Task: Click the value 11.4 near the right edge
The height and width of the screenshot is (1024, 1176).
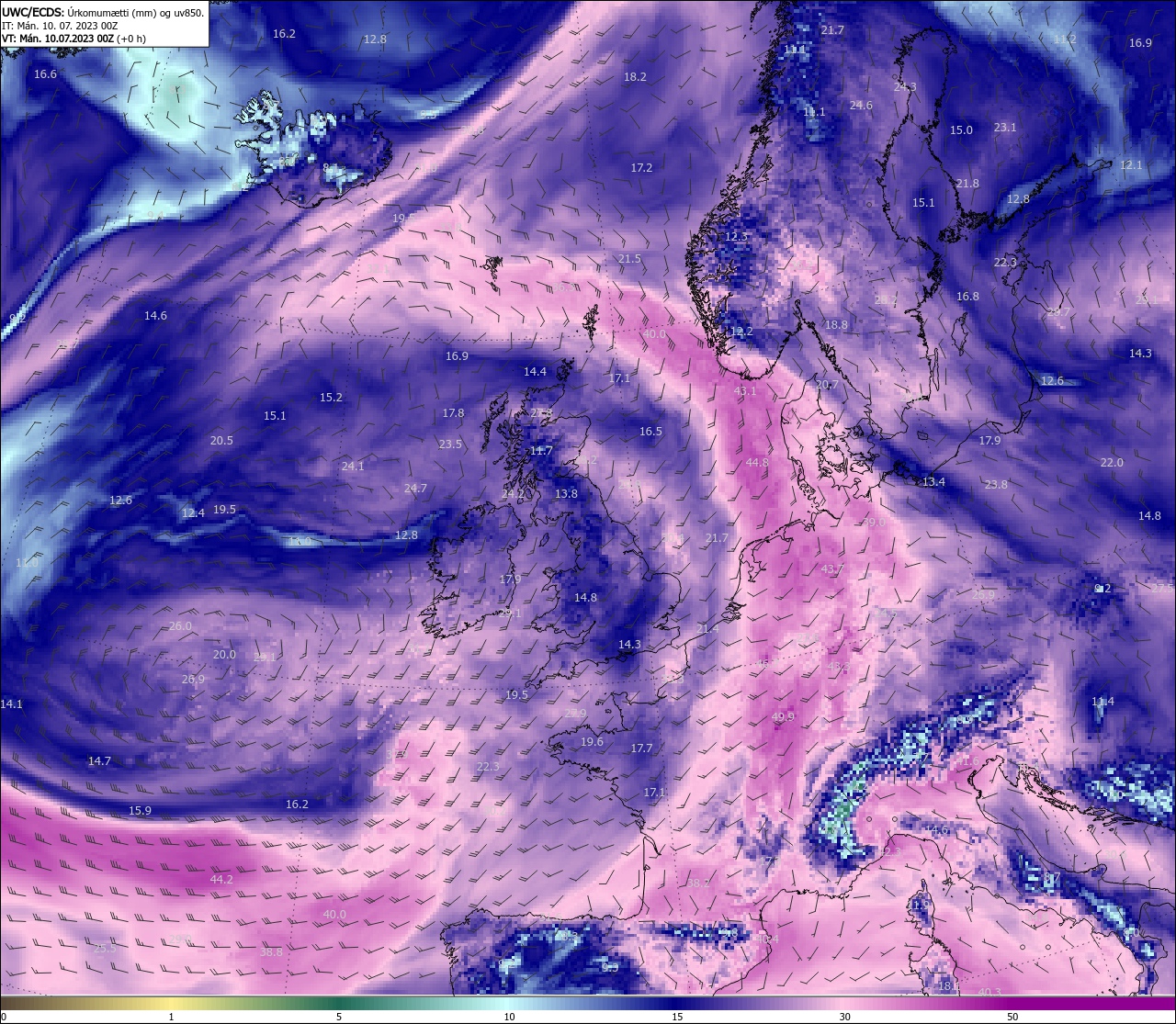Action: pos(1102,702)
